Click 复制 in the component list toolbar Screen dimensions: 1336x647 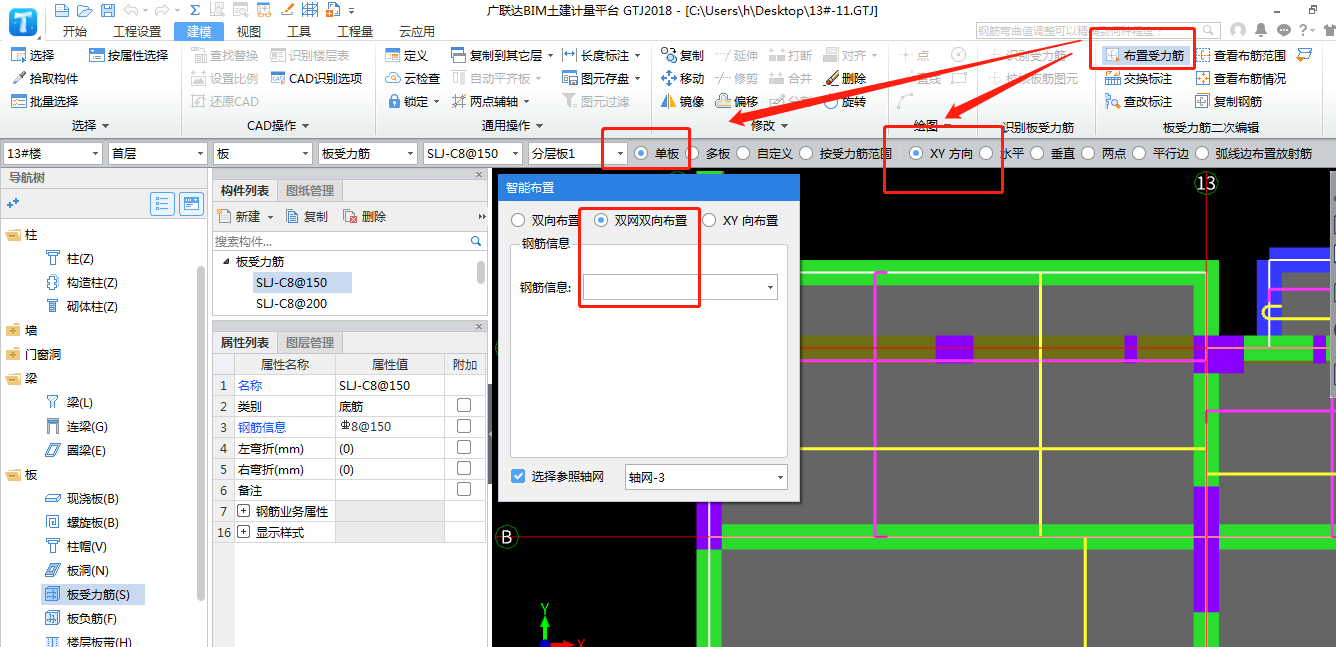pyautogui.click(x=306, y=216)
